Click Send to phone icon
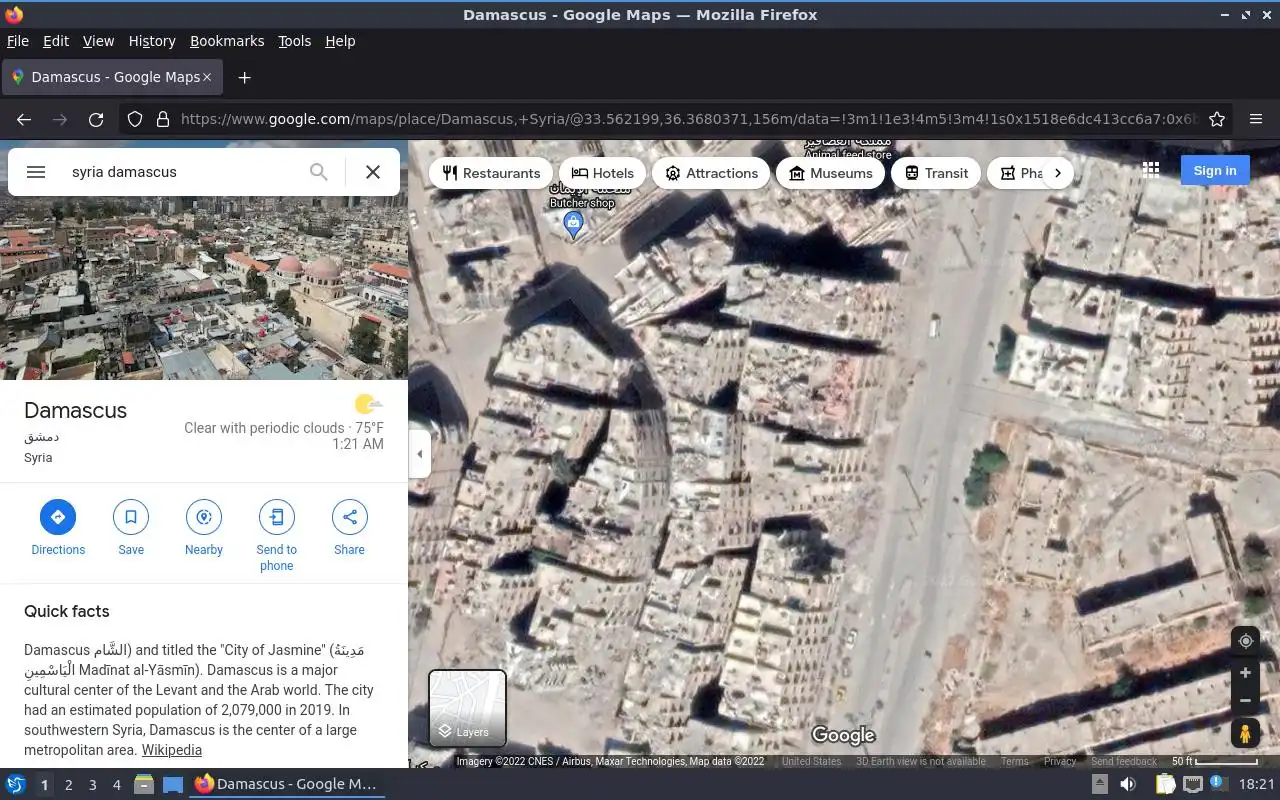1280x800 pixels. point(277,517)
